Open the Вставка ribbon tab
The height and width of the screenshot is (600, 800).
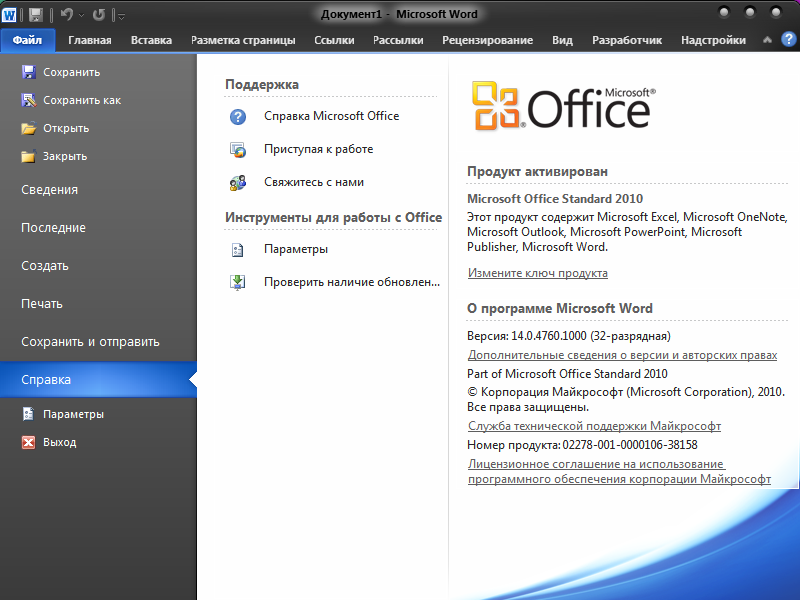click(151, 40)
